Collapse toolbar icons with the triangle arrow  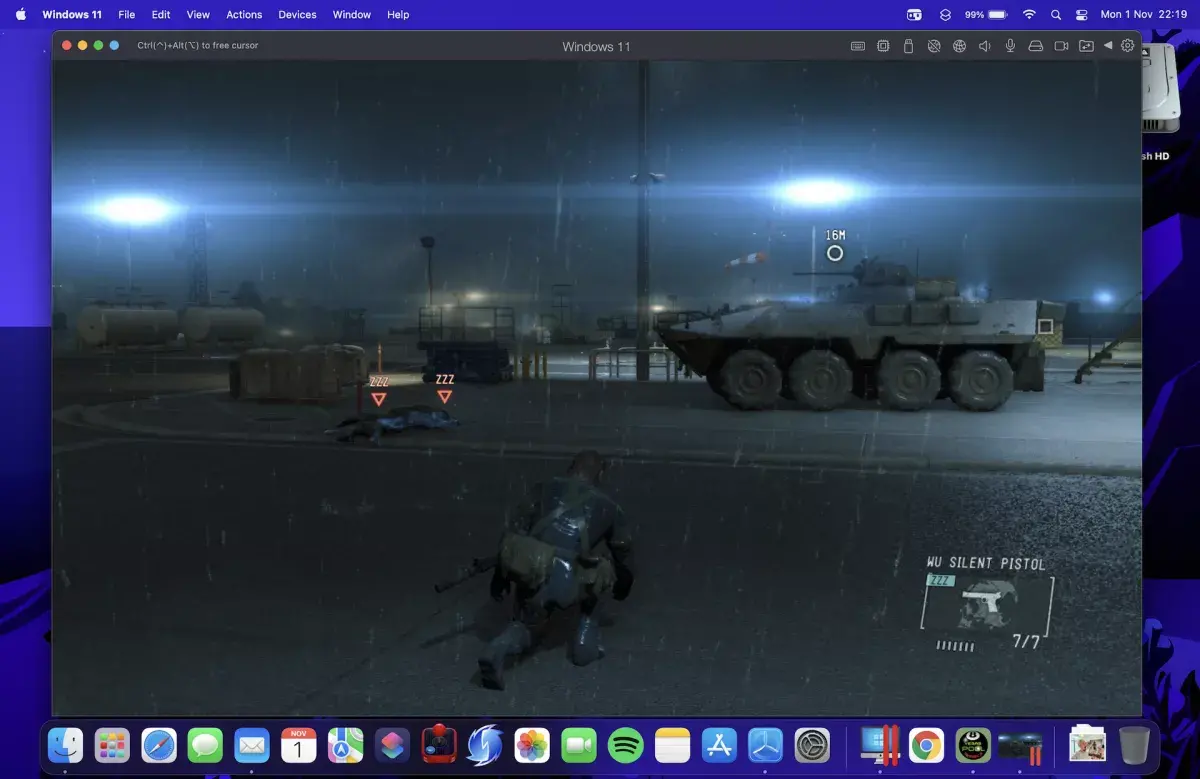tap(1108, 46)
